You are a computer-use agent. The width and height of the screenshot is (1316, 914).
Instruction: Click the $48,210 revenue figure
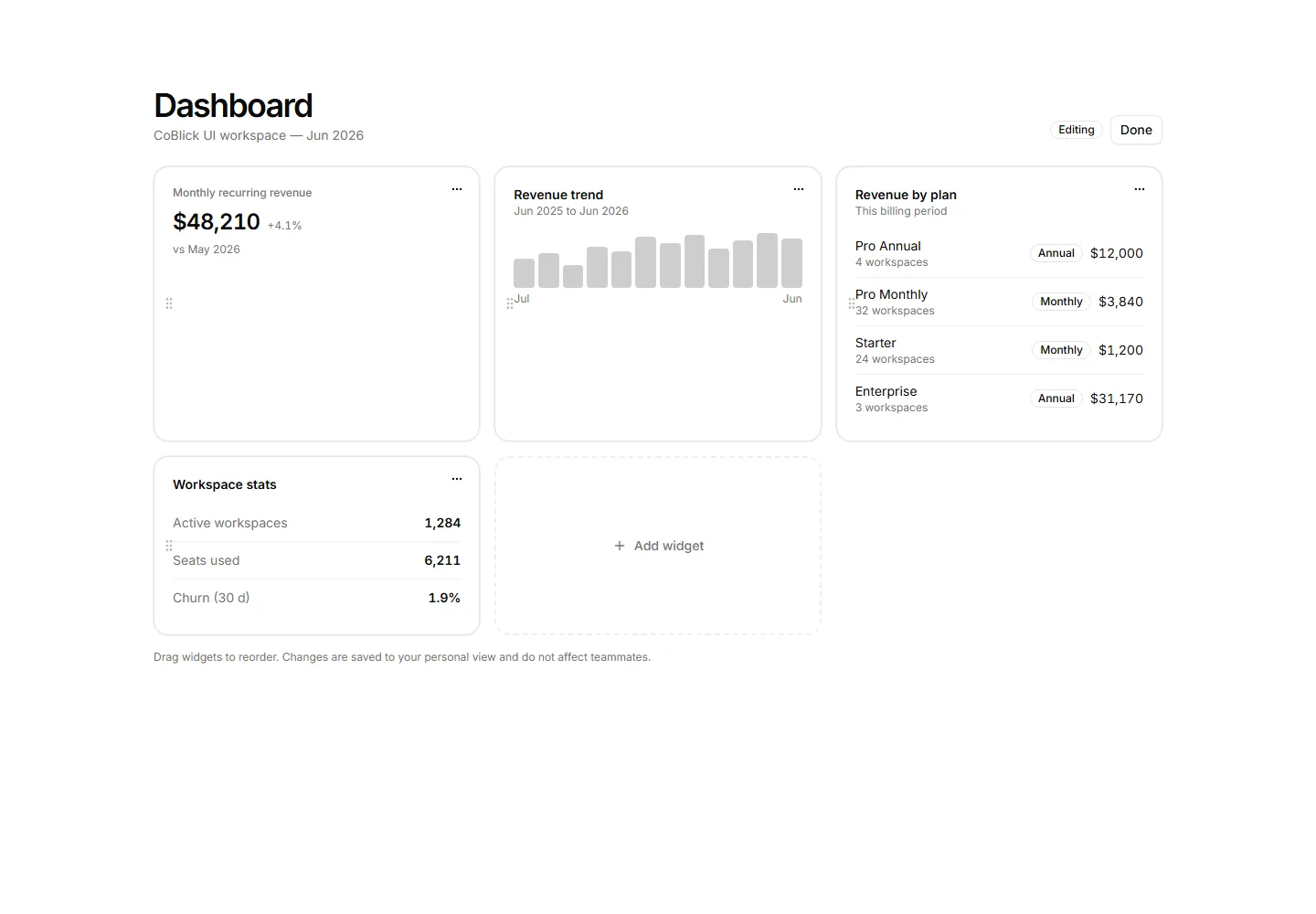click(x=217, y=222)
